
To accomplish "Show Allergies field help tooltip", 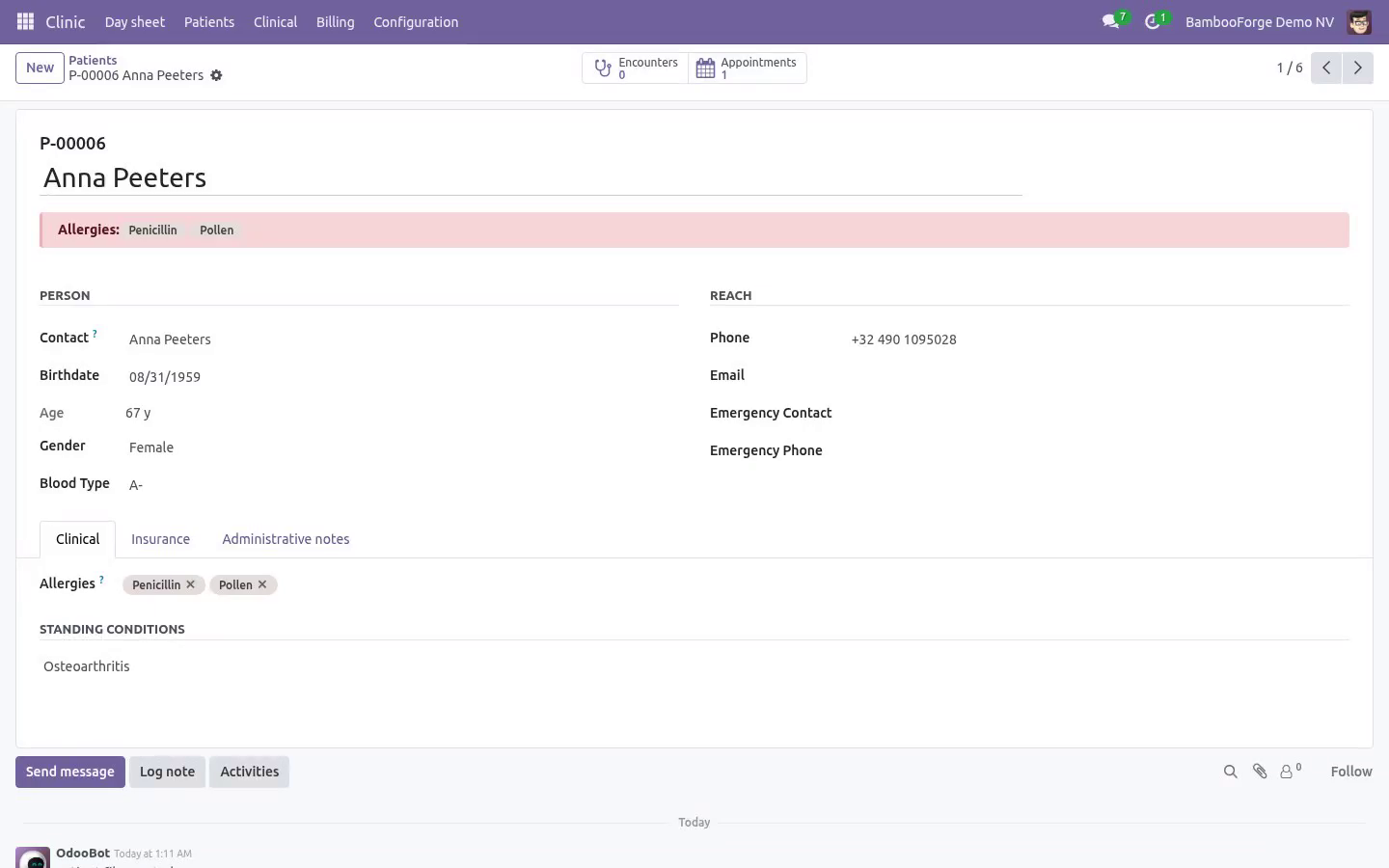I will click(101, 580).
